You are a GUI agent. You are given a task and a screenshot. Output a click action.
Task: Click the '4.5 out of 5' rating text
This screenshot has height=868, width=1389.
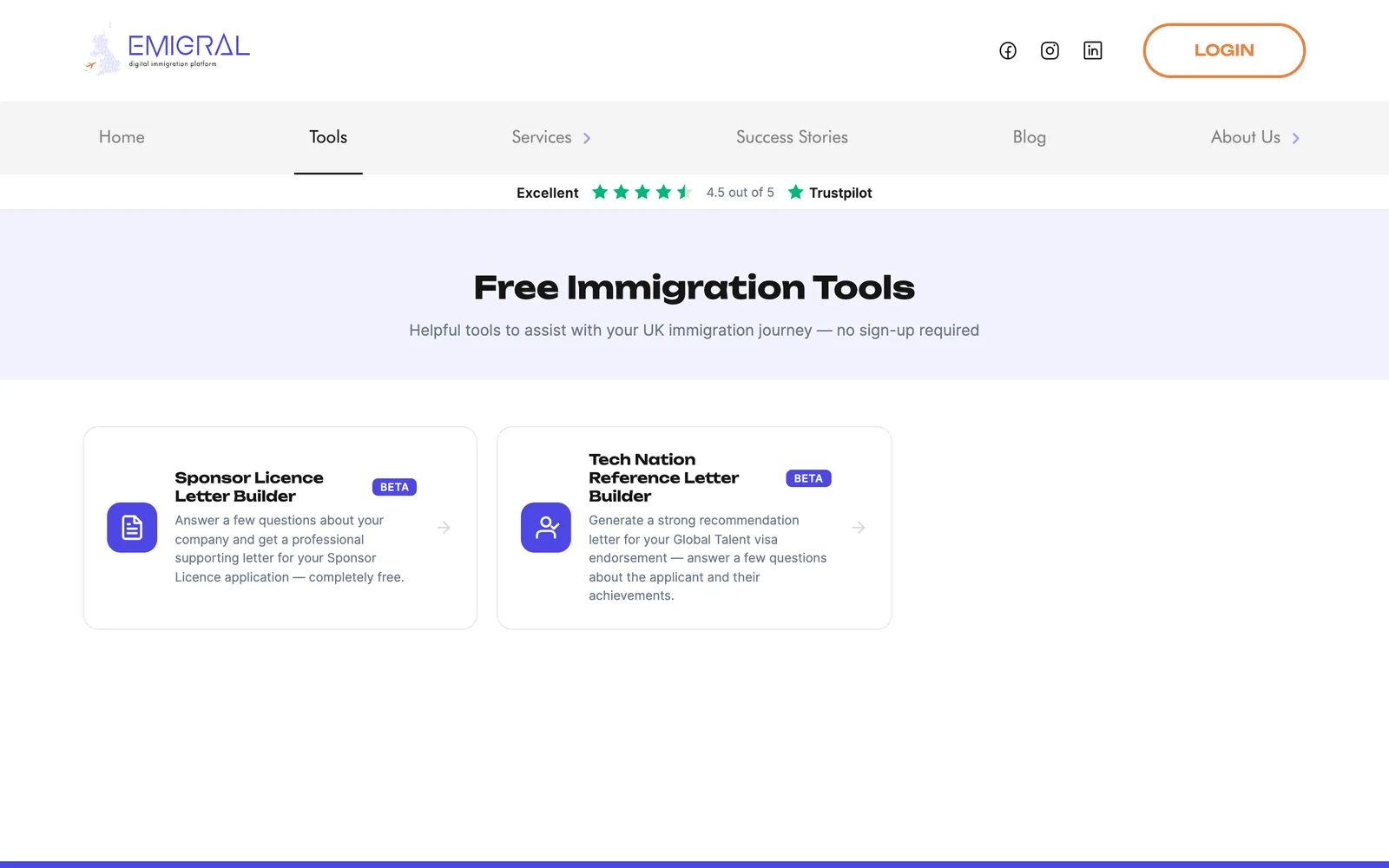[740, 193]
